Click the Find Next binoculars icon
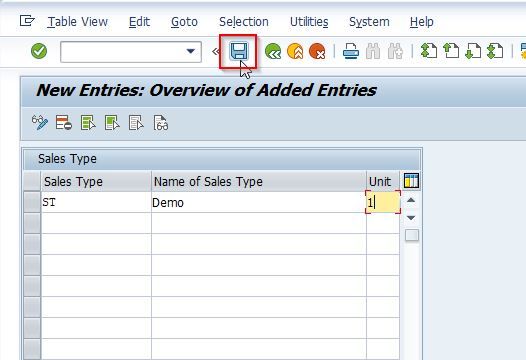 coord(395,51)
